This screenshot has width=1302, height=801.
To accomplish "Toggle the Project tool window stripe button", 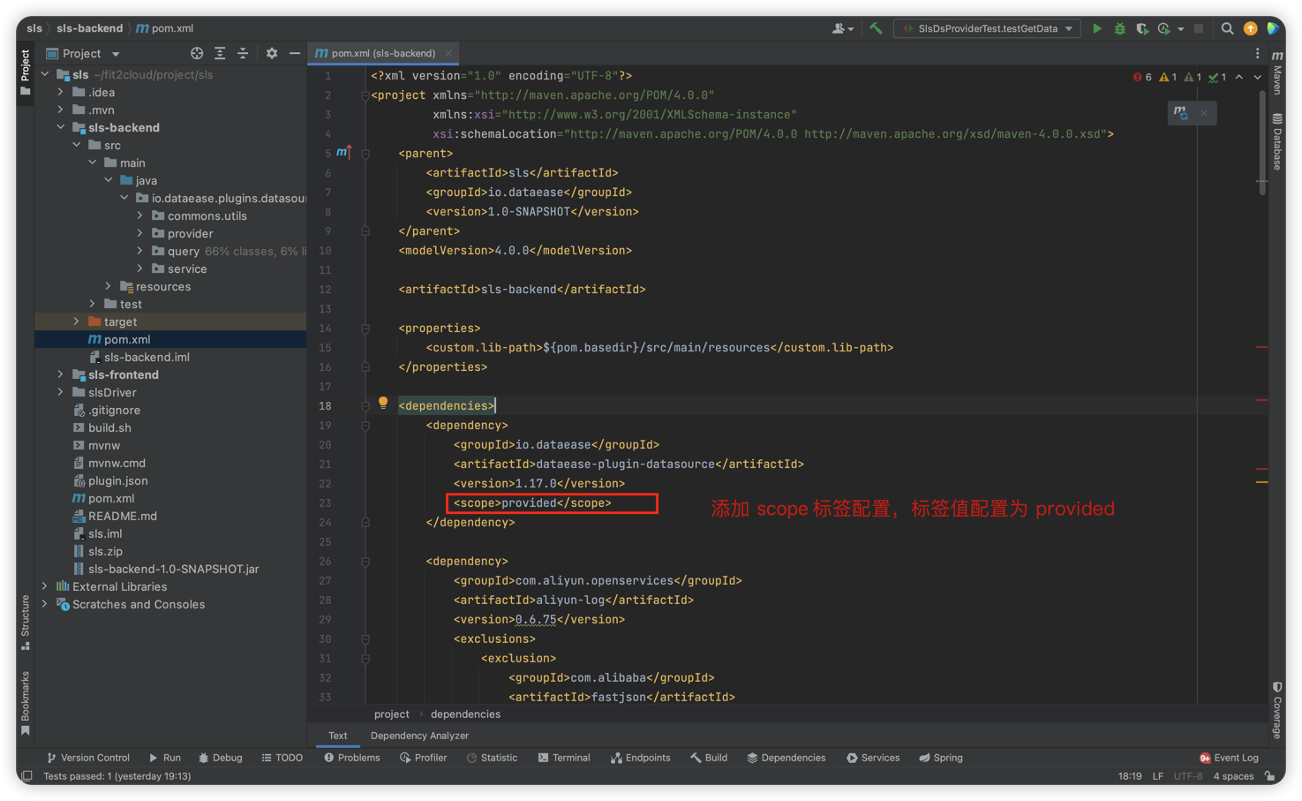I will pyautogui.click(x=25, y=72).
